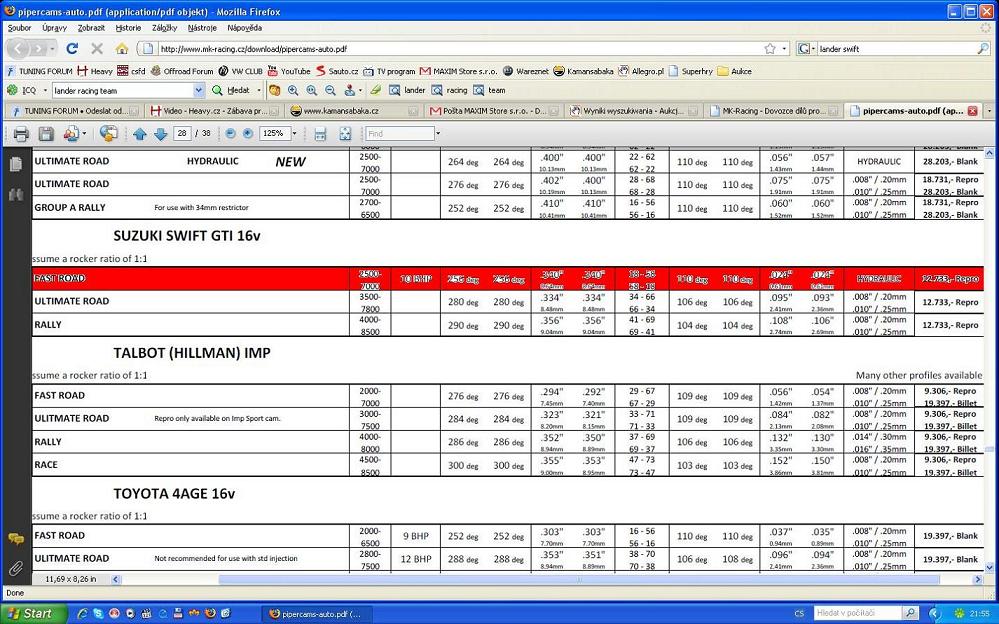Viewport: 999px width, 624px height.
Task: Click the PDF Print icon
Action: pos(21,134)
